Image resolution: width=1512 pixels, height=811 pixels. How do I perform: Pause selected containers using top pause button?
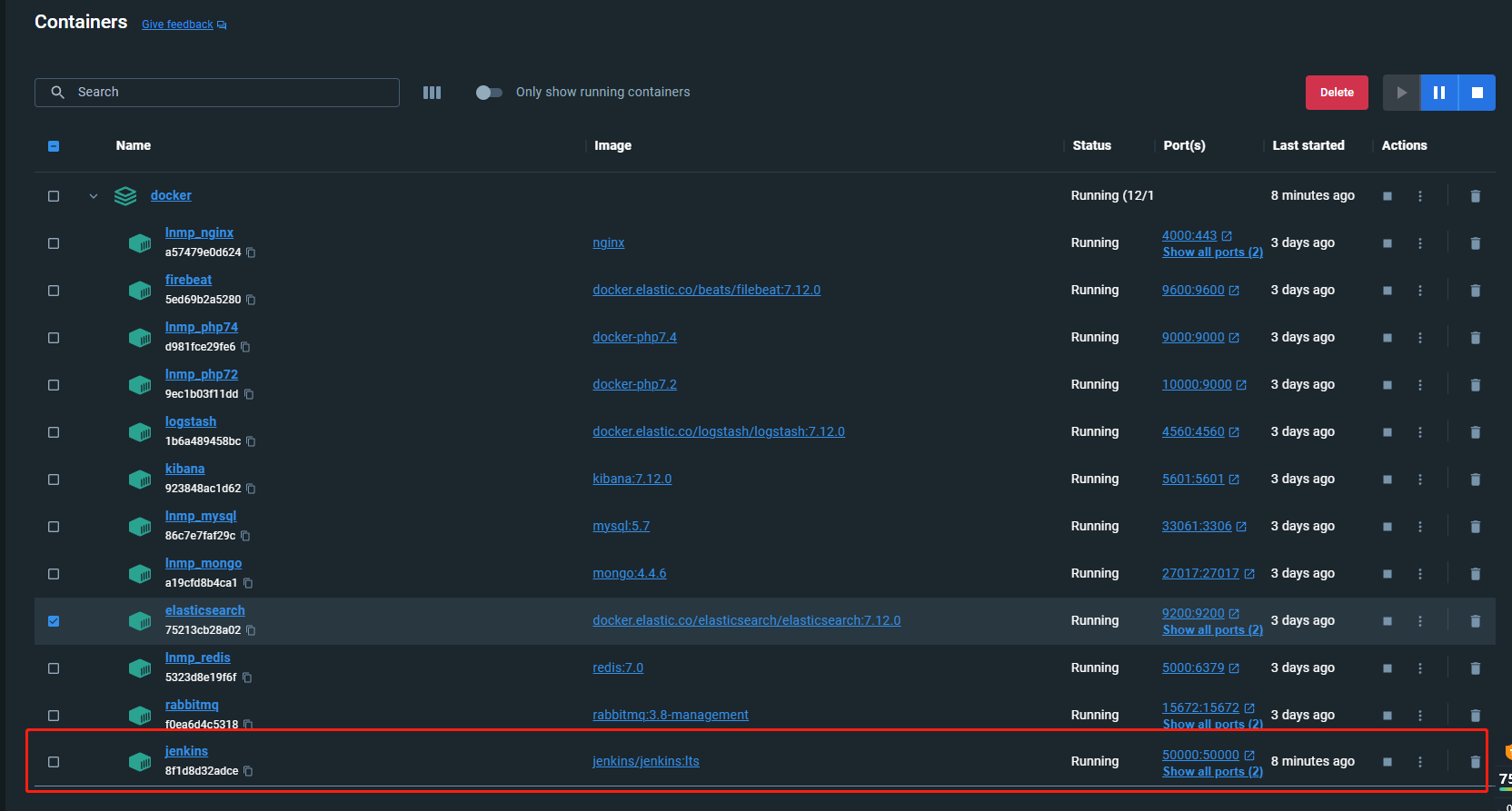[x=1439, y=93]
